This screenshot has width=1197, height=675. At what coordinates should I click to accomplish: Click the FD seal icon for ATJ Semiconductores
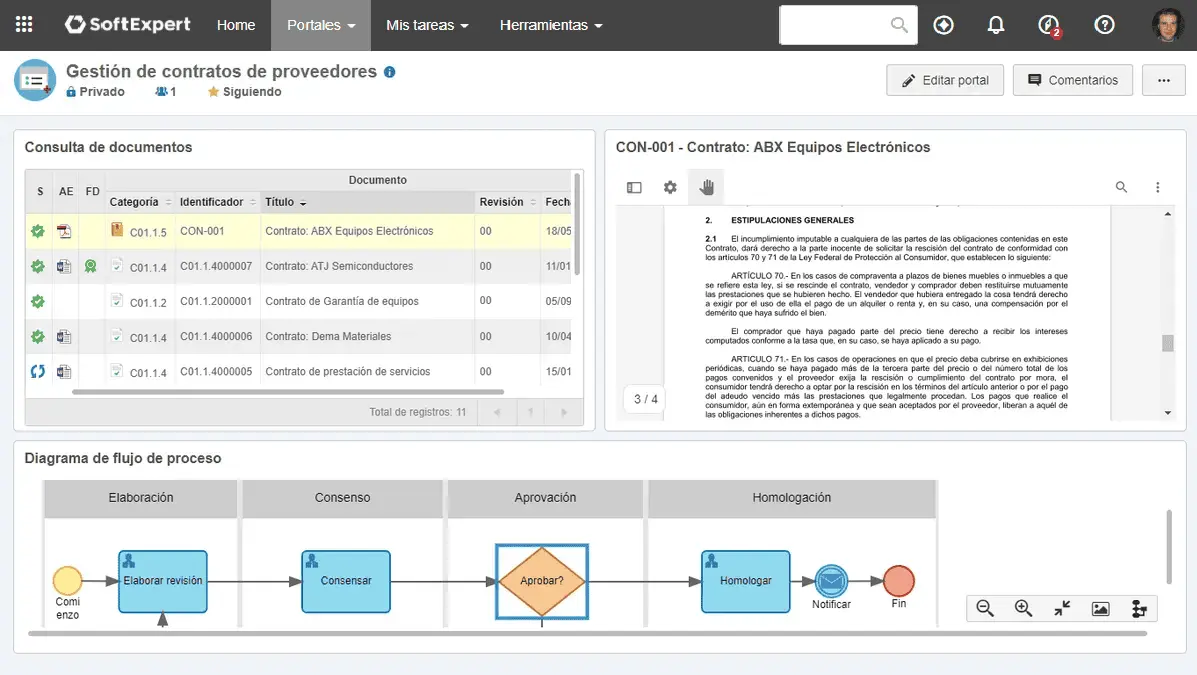91,266
